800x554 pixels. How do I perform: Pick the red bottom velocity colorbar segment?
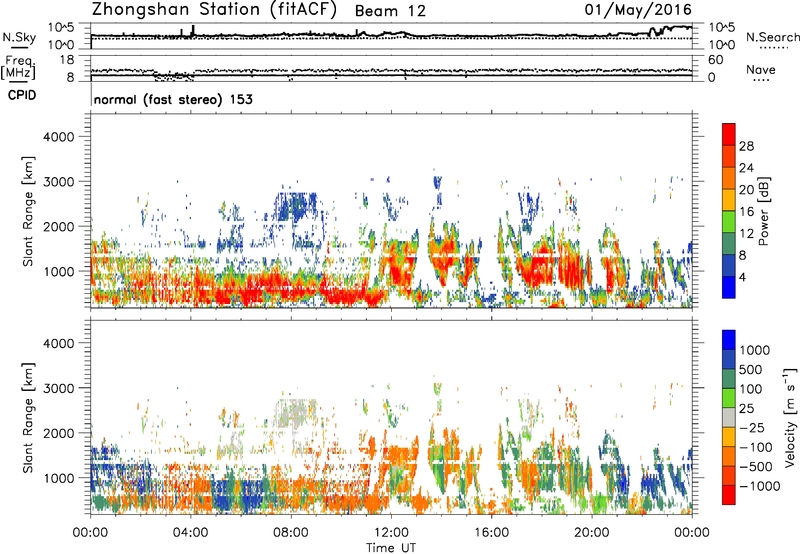click(729, 495)
